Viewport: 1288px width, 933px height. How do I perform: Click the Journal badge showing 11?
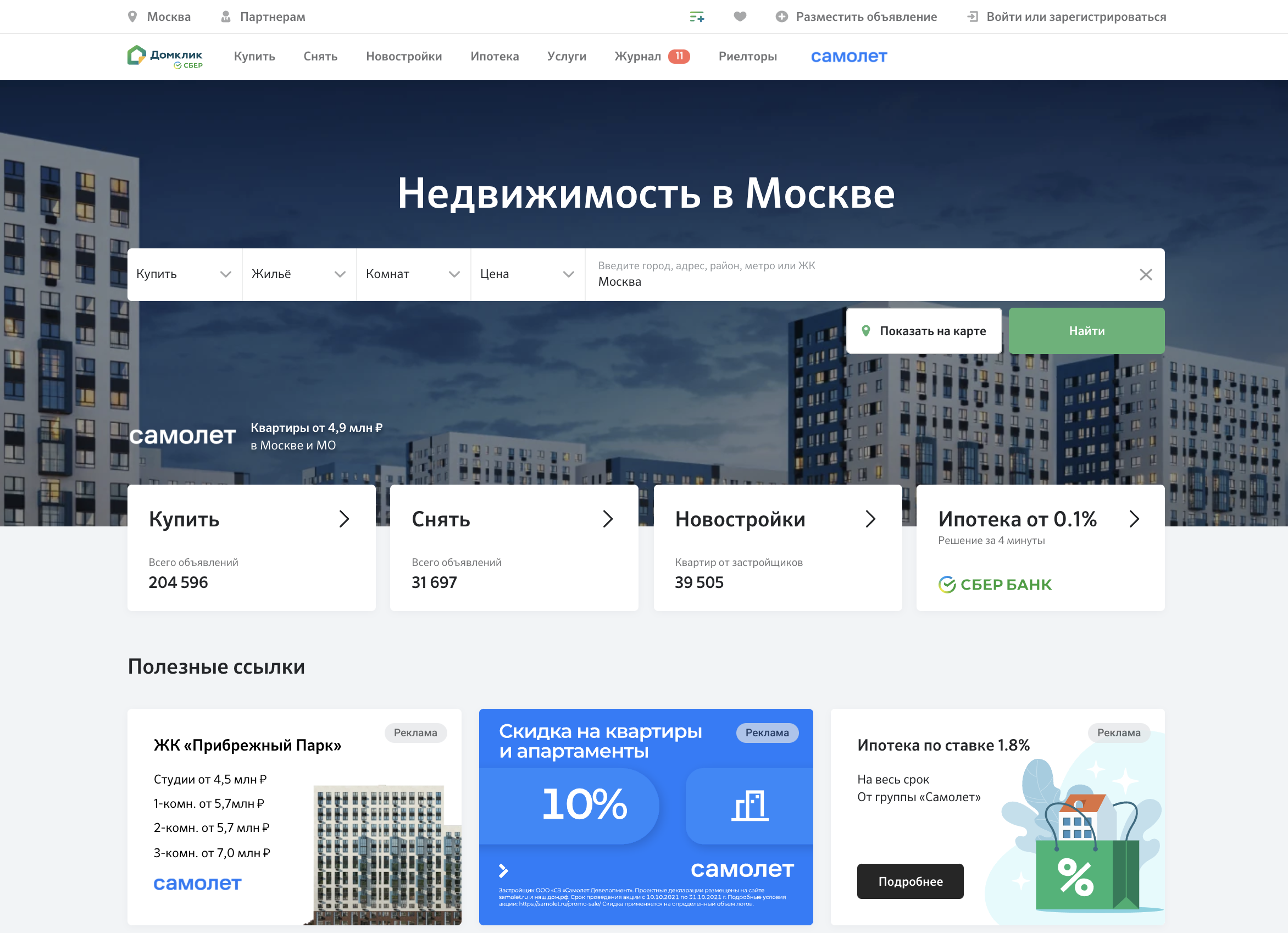(679, 56)
